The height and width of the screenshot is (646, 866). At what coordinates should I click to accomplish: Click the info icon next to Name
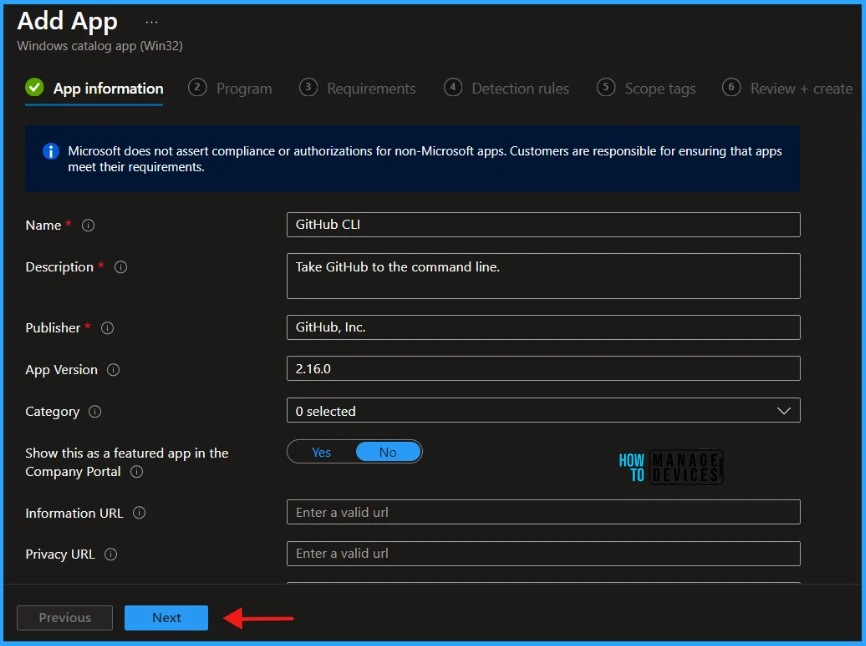[x=88, y=225]
